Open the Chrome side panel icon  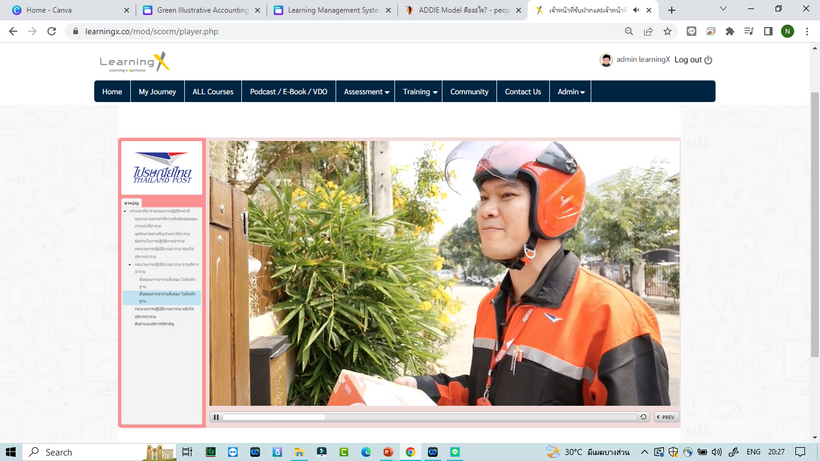pyautogui.click(x=768, y=31)
